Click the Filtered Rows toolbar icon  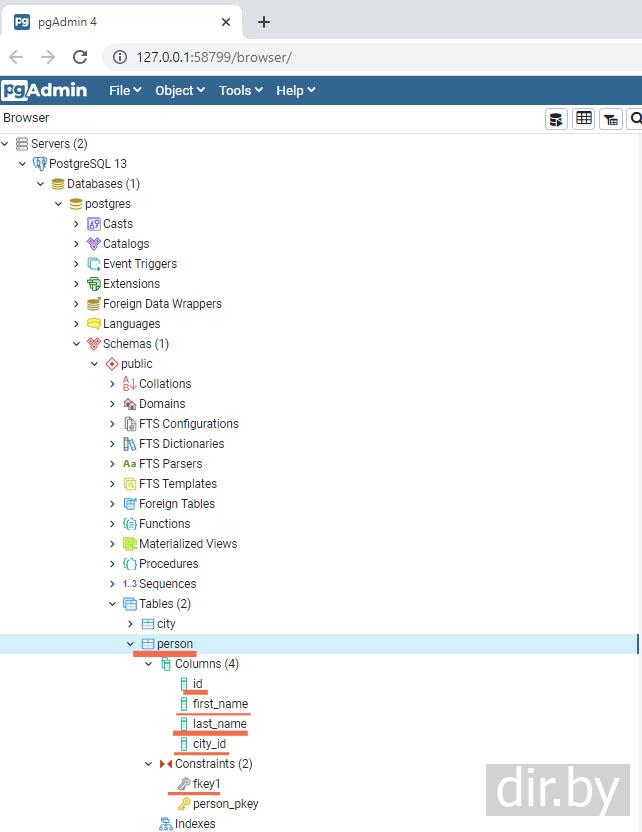click(x=610, y=119)
